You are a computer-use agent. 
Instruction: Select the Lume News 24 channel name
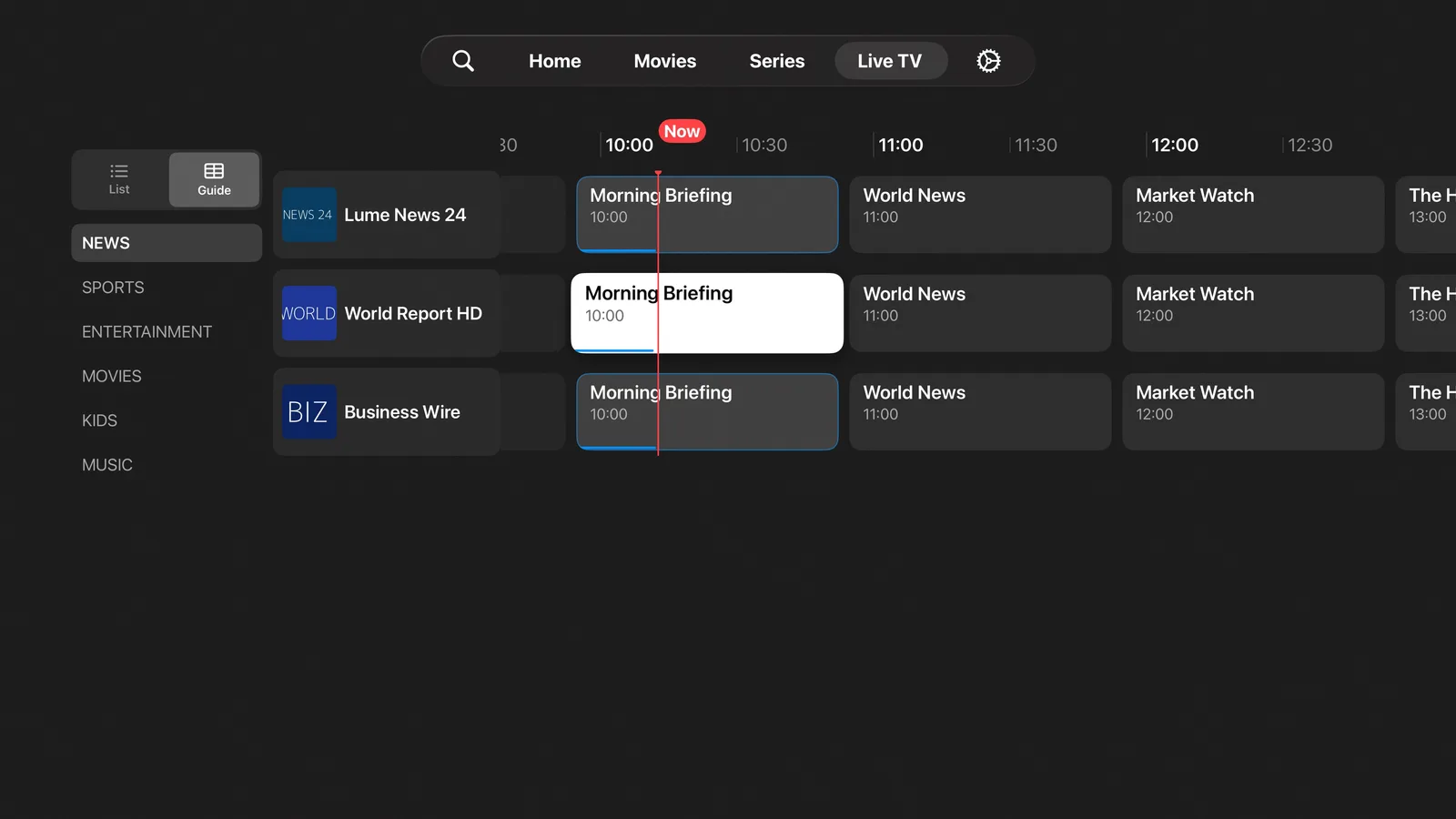(405, 215)
